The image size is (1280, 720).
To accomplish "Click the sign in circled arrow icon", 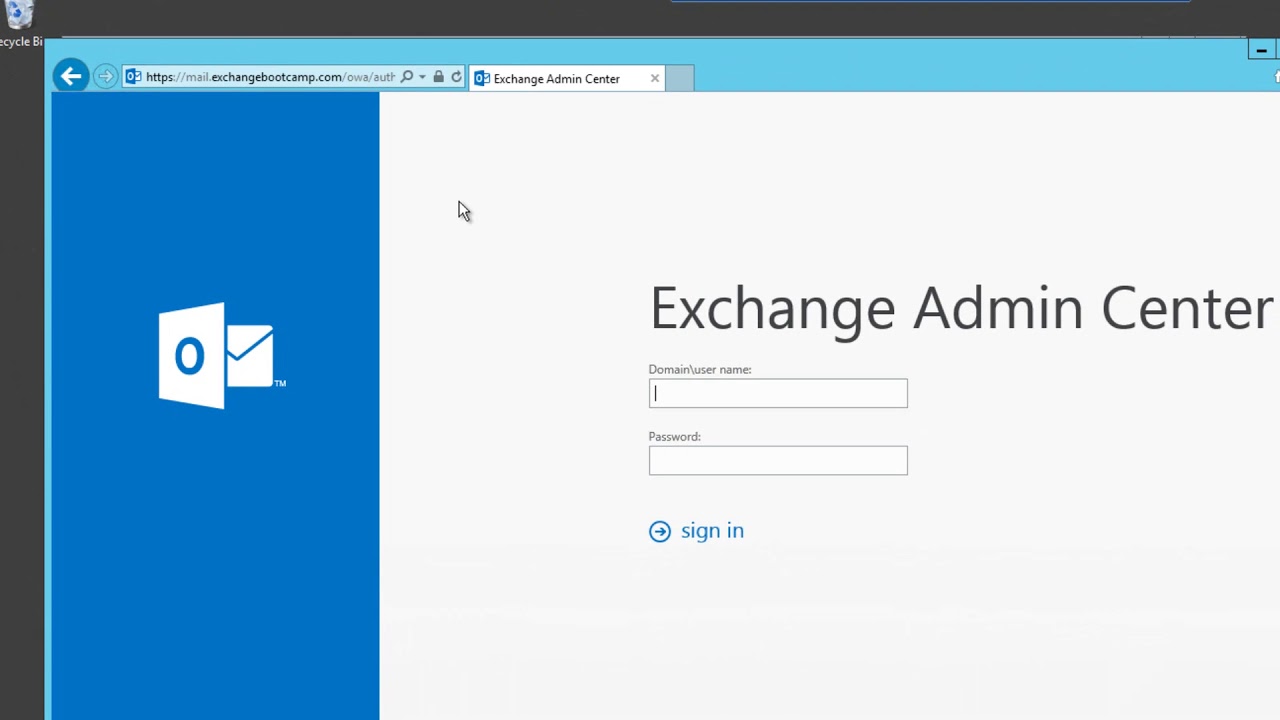I will (x=660, y=531).
